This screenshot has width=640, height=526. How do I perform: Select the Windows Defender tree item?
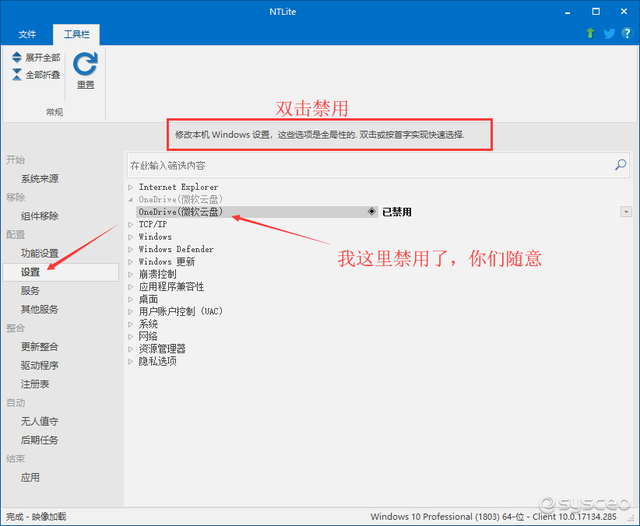176,249
